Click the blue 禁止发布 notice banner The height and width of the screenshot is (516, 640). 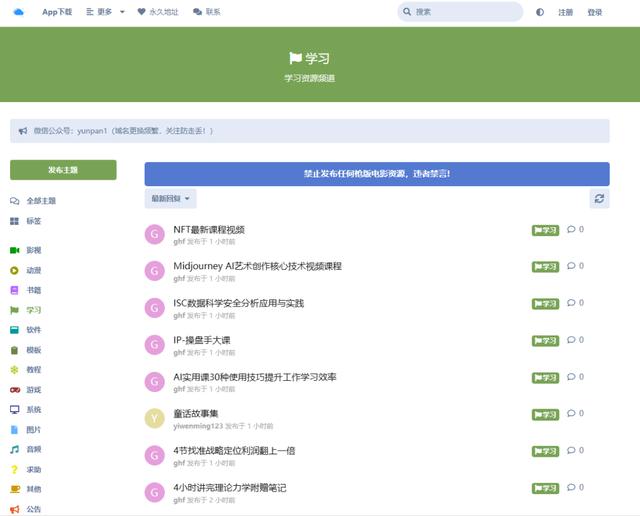pyautogui.click(x=377, y=174)
